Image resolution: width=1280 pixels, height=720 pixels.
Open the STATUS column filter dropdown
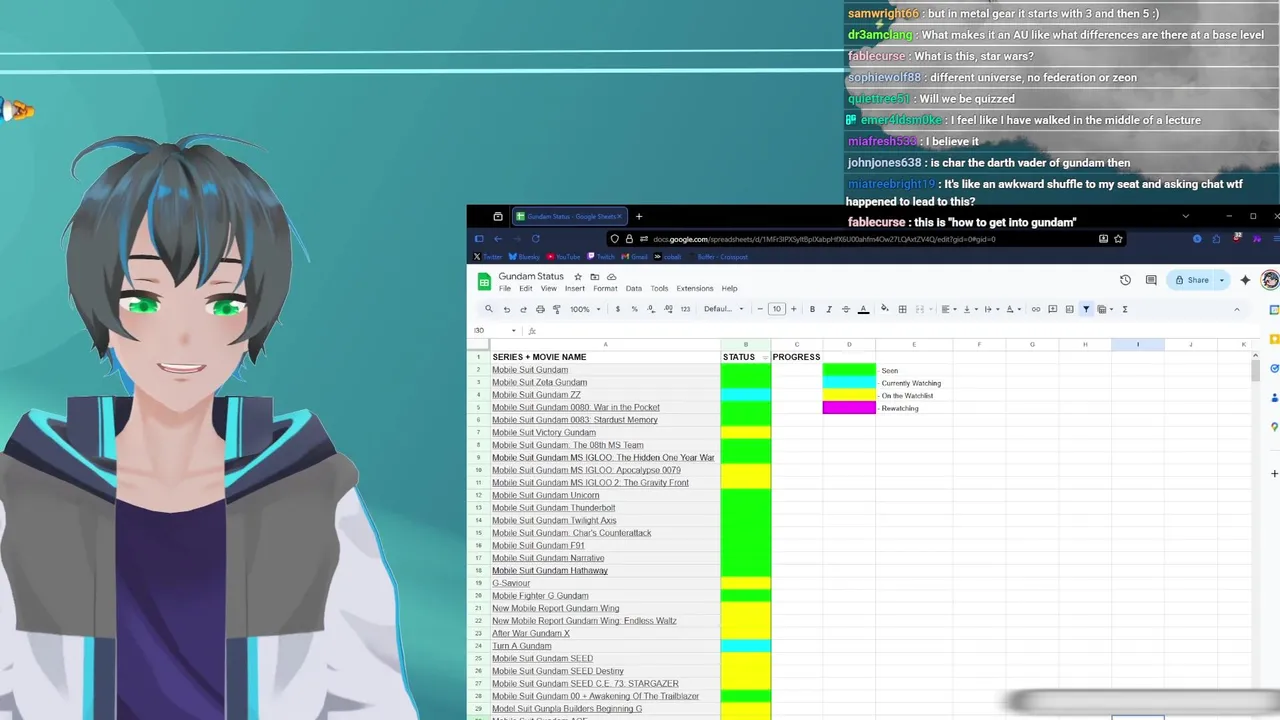[x=765, y=357]
